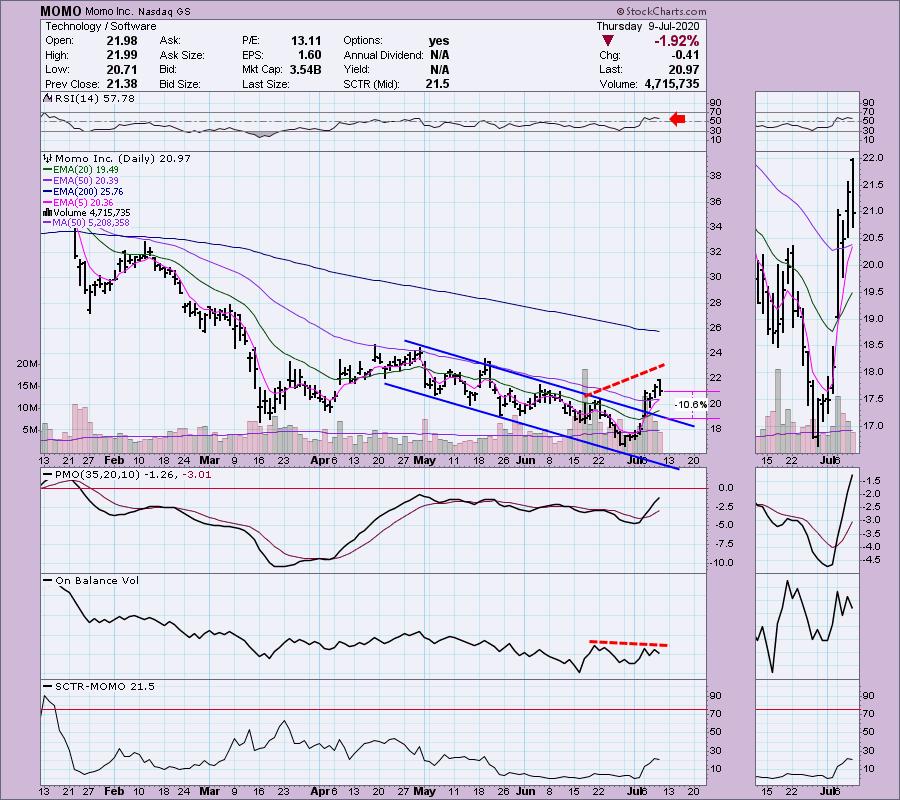
Task: Click the SCTR-MOMO 21.5 panel label
Action: tap(105, 686)
